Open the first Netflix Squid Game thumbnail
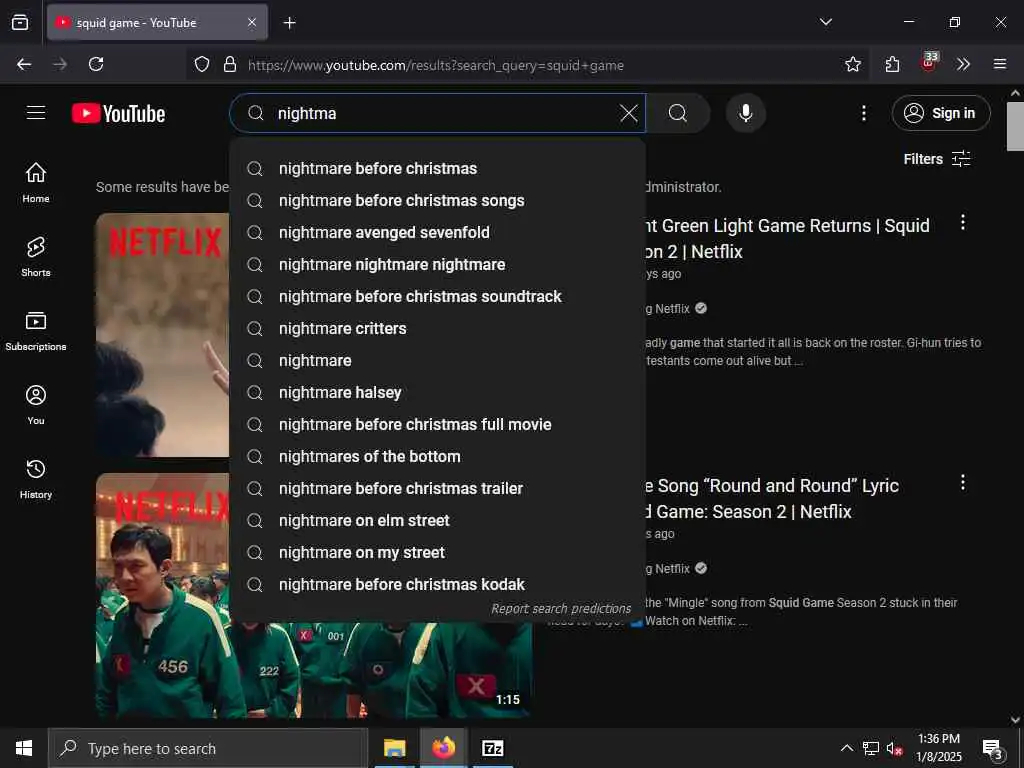 coord(163,334)
